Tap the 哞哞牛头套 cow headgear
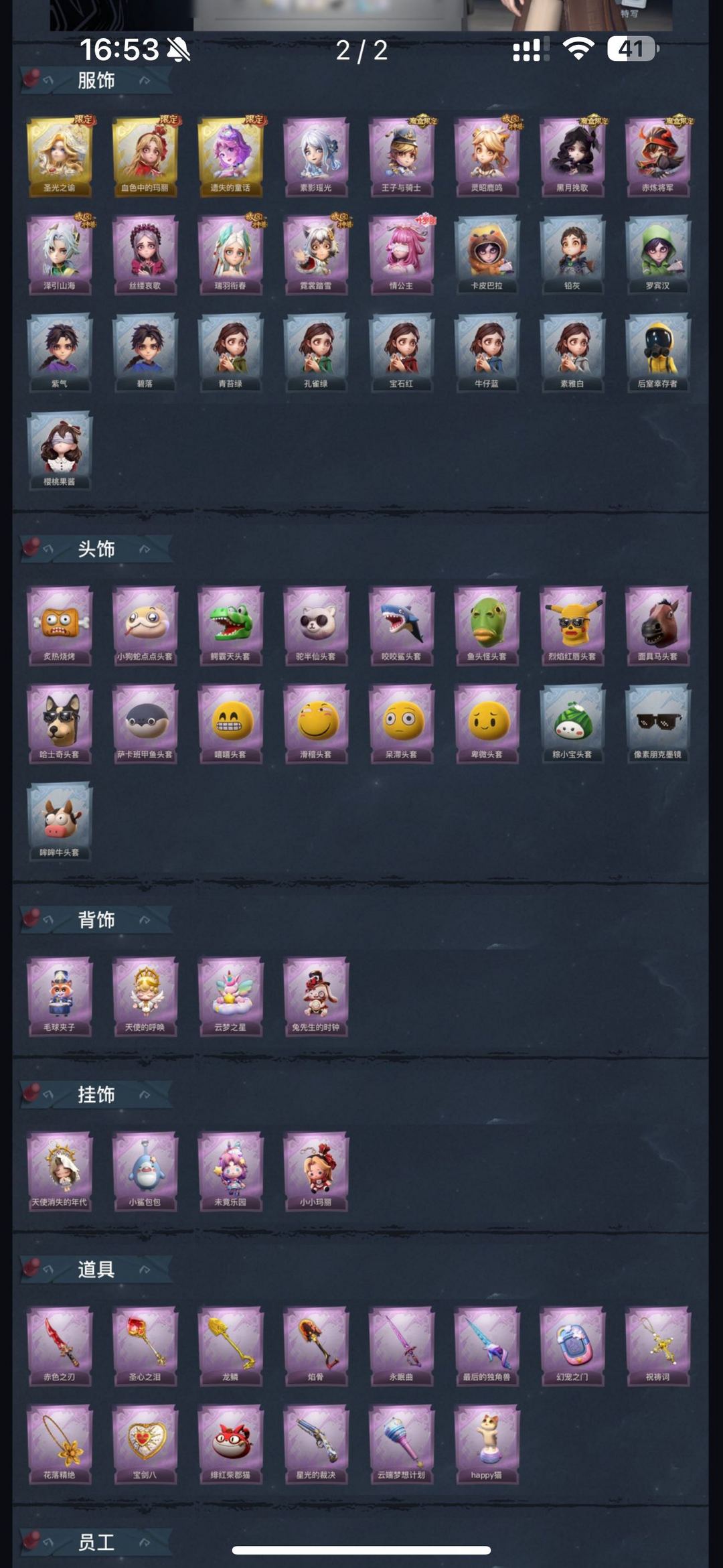723x1568 pixels. point(60,822)
